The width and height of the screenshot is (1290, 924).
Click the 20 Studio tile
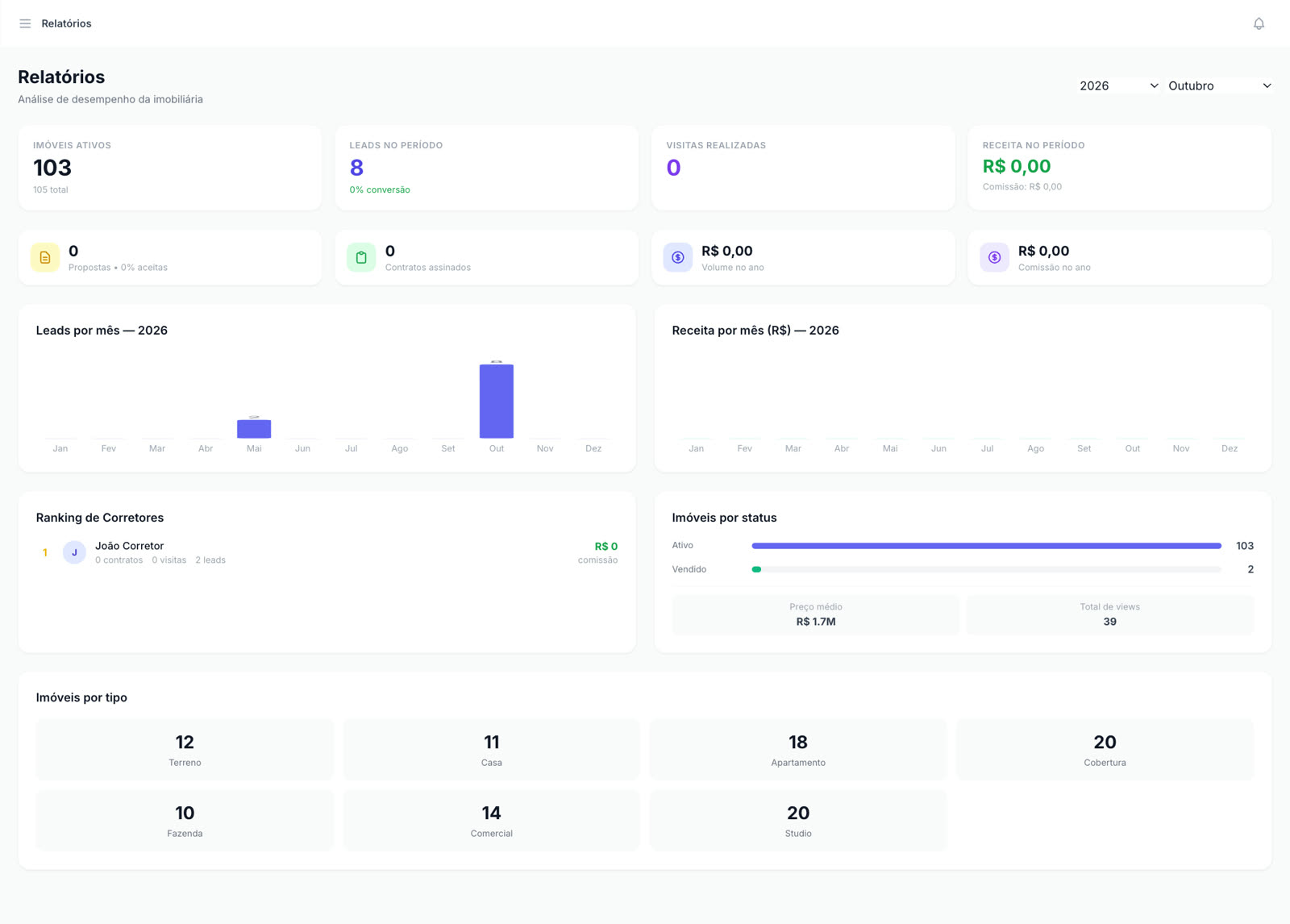click(x=798, y=821)
